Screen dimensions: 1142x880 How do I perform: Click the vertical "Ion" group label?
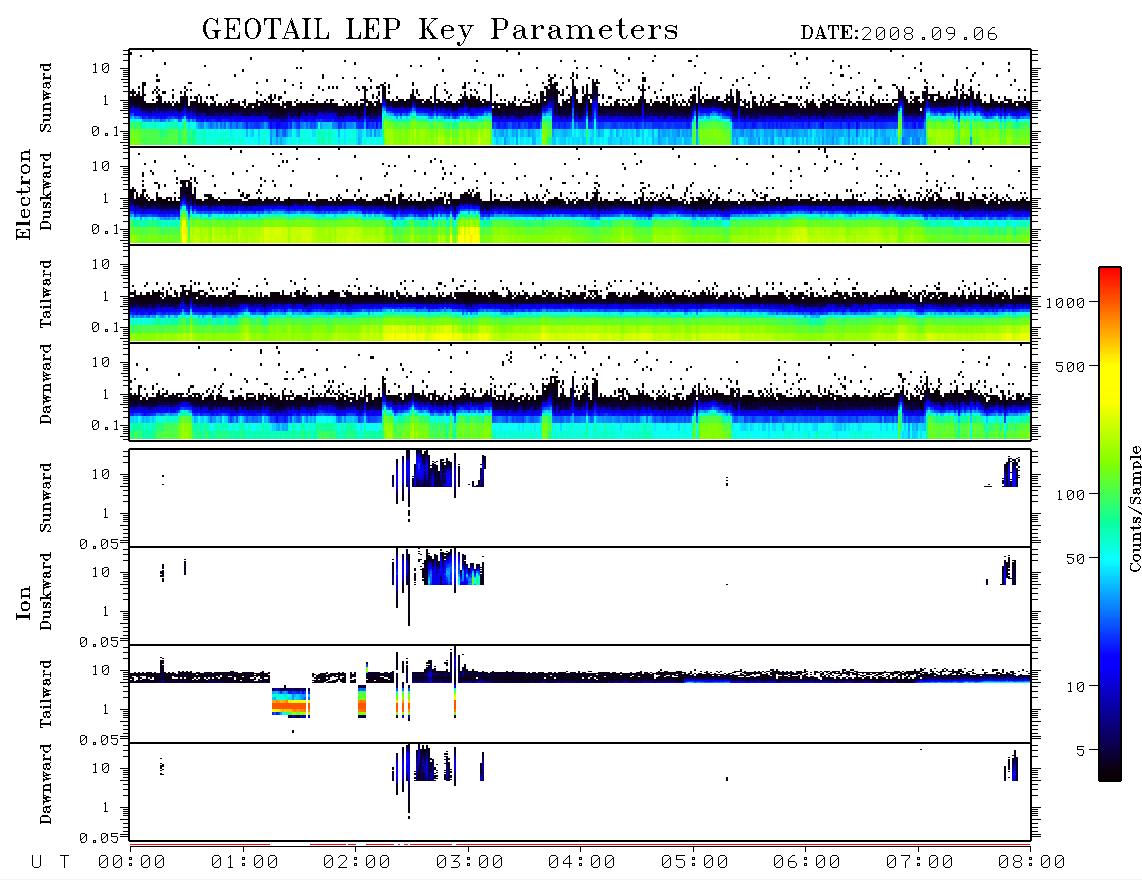point(24,602)
